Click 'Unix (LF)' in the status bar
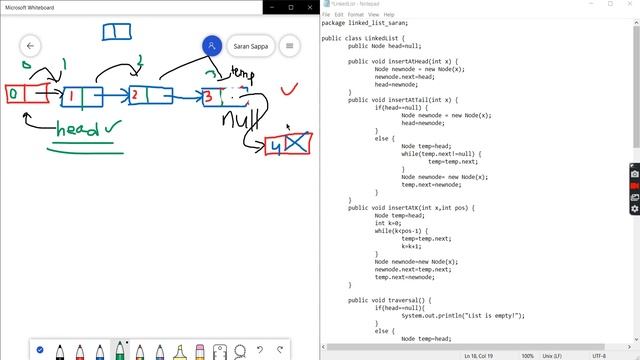This screenshot has height=360, width=640. coord(552,356)
